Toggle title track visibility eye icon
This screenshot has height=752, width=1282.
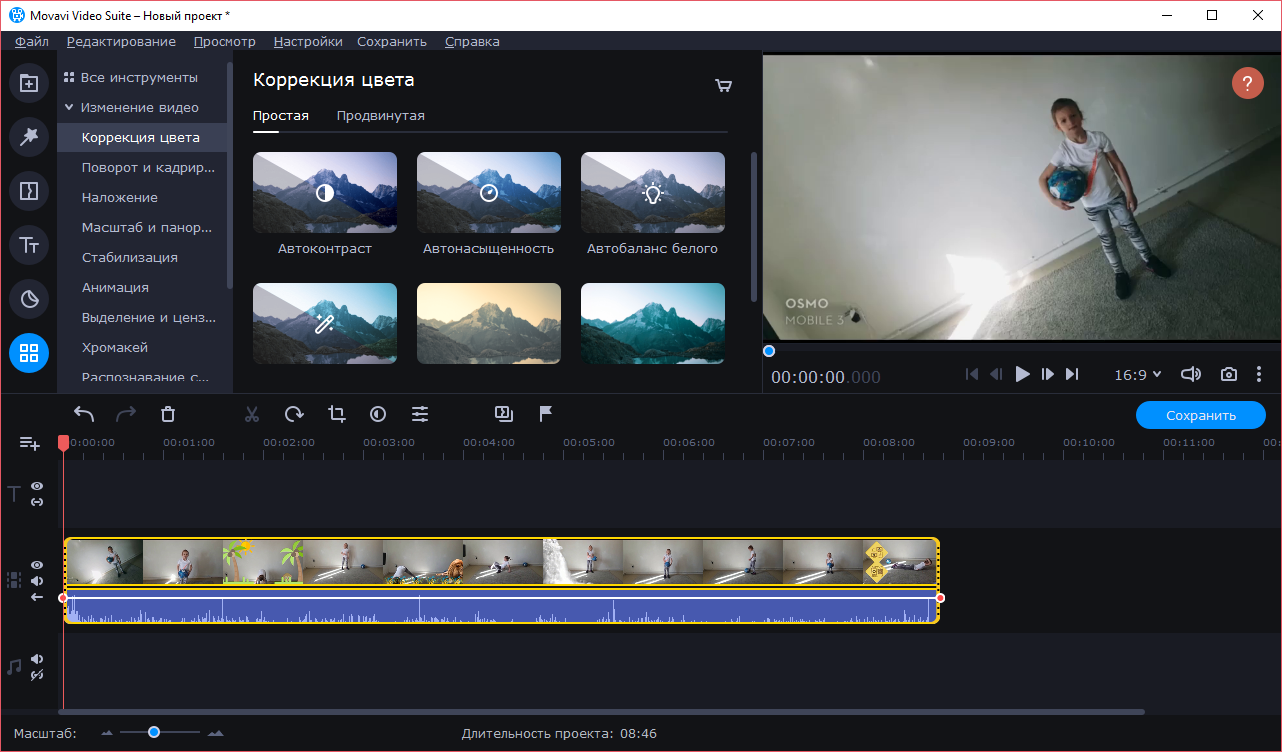(x=37, y=486)
